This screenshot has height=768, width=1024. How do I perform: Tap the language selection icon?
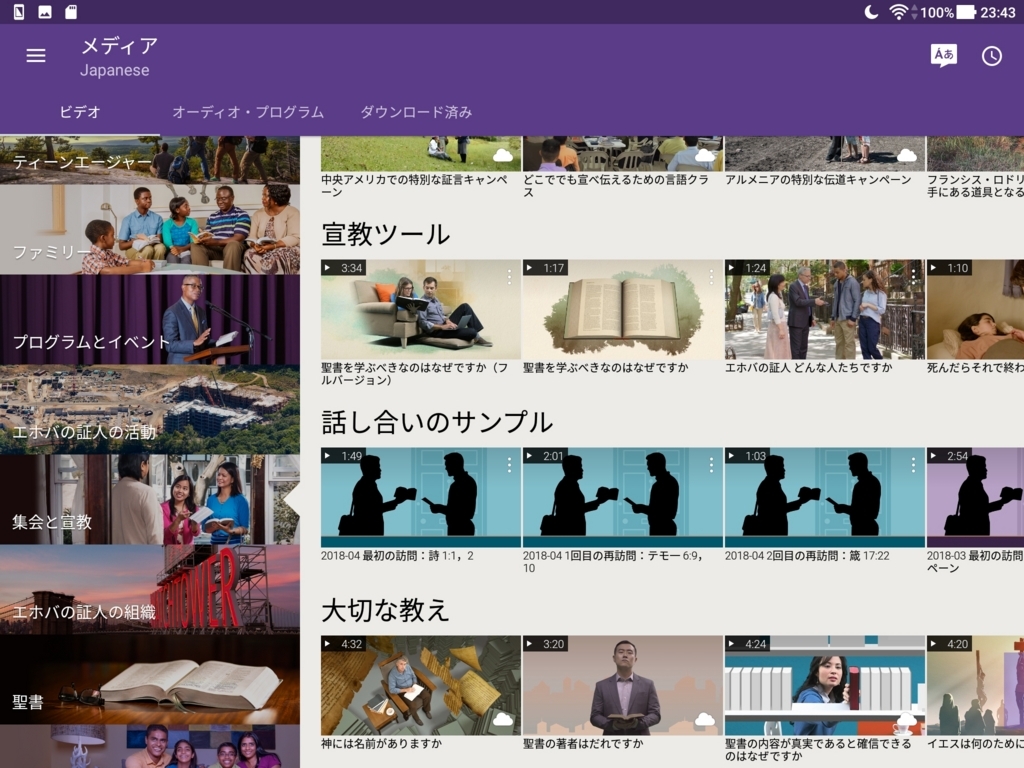coord(943,56)
